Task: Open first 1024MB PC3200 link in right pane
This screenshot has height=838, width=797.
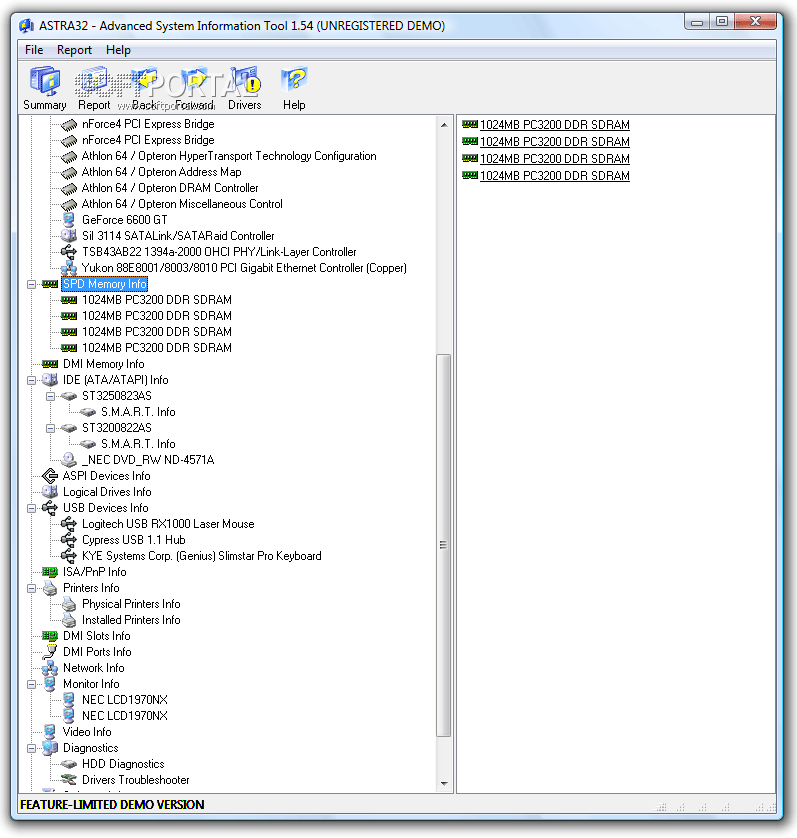Action: tap(555, 125)
